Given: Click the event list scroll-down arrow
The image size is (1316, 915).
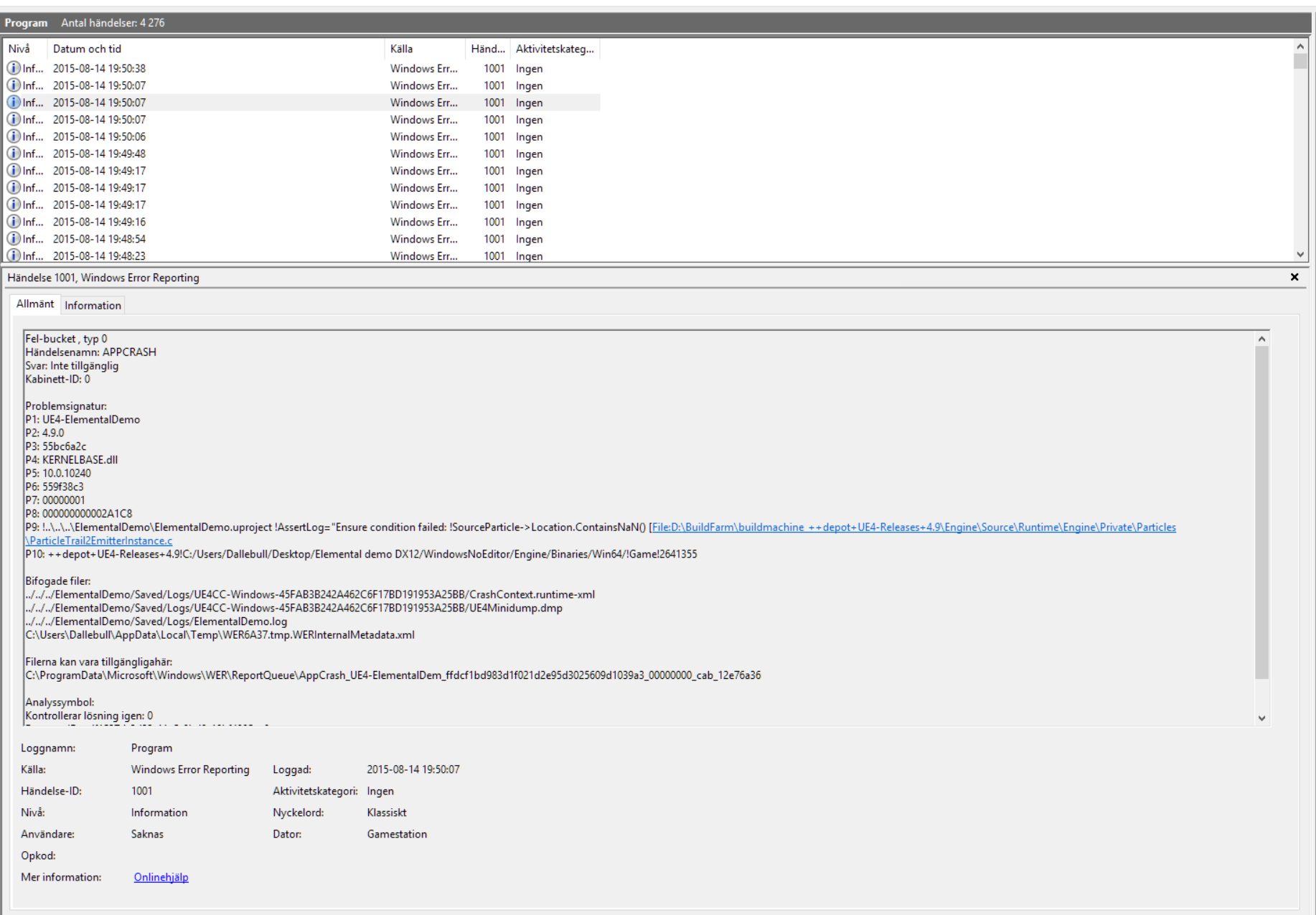Looking at the screenshot, I should (1300, 254).
